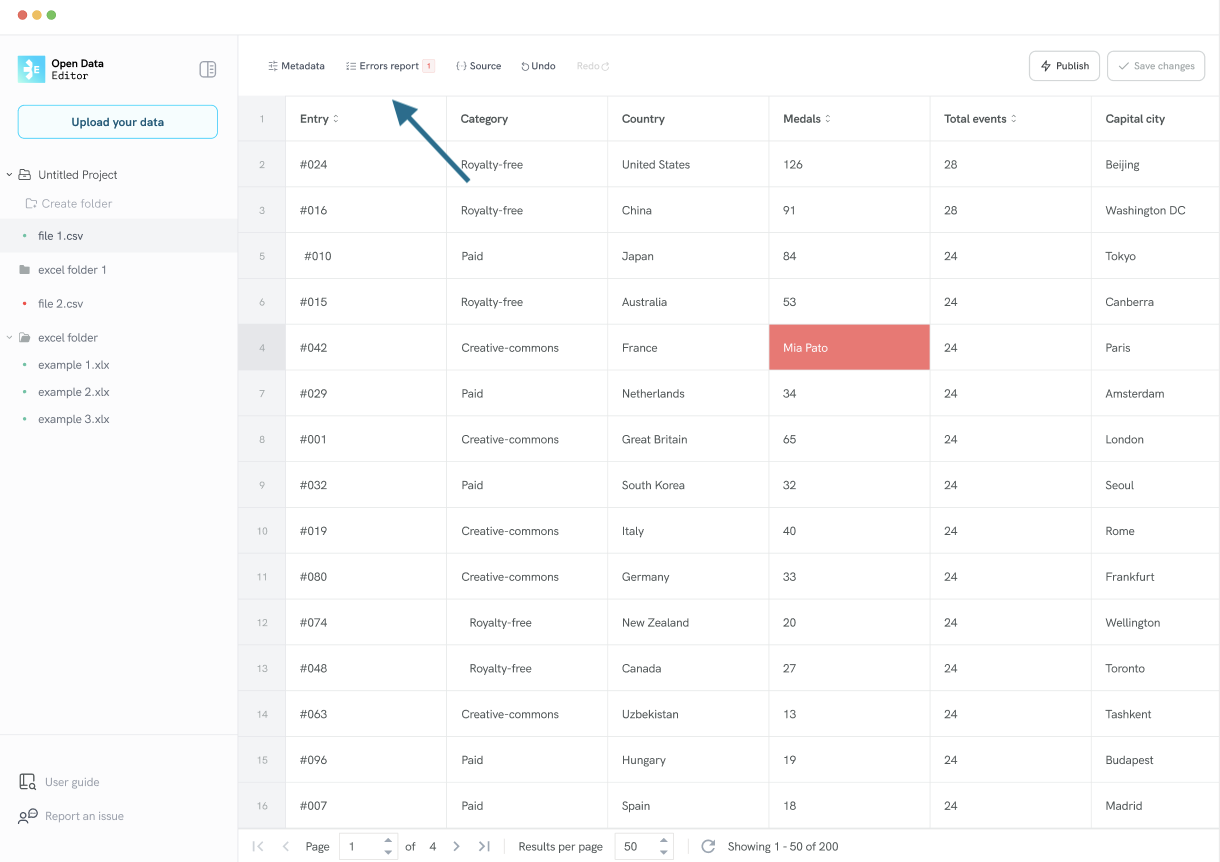Viewport: 1220px width, 862px height.
Task: Open the Metadata panel
Action: (296, 66)
